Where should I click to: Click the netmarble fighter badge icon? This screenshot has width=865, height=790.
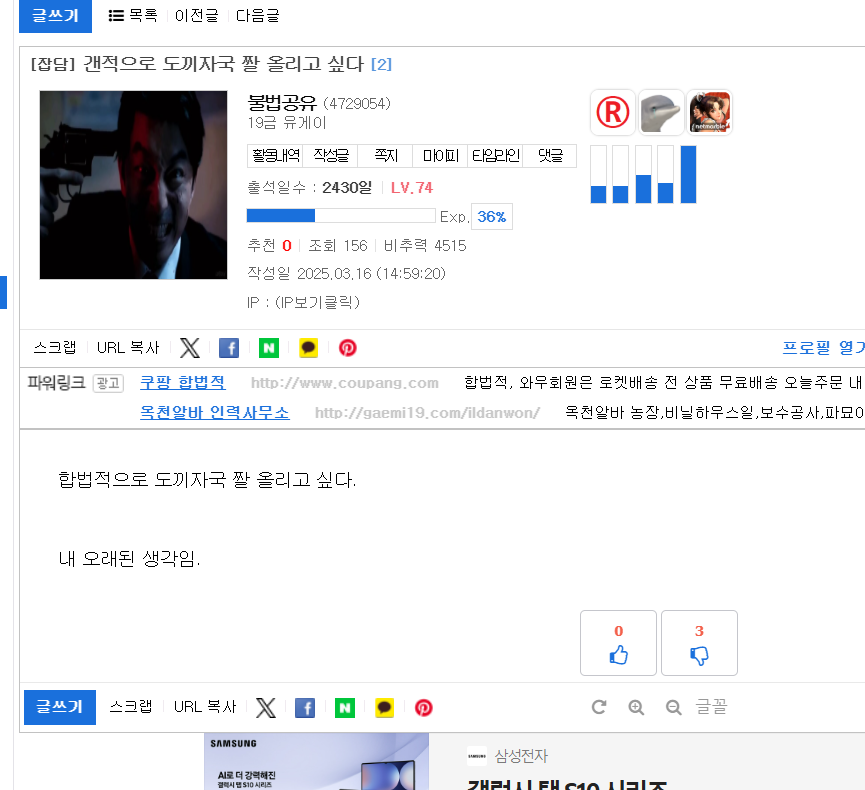click(710, 113)
